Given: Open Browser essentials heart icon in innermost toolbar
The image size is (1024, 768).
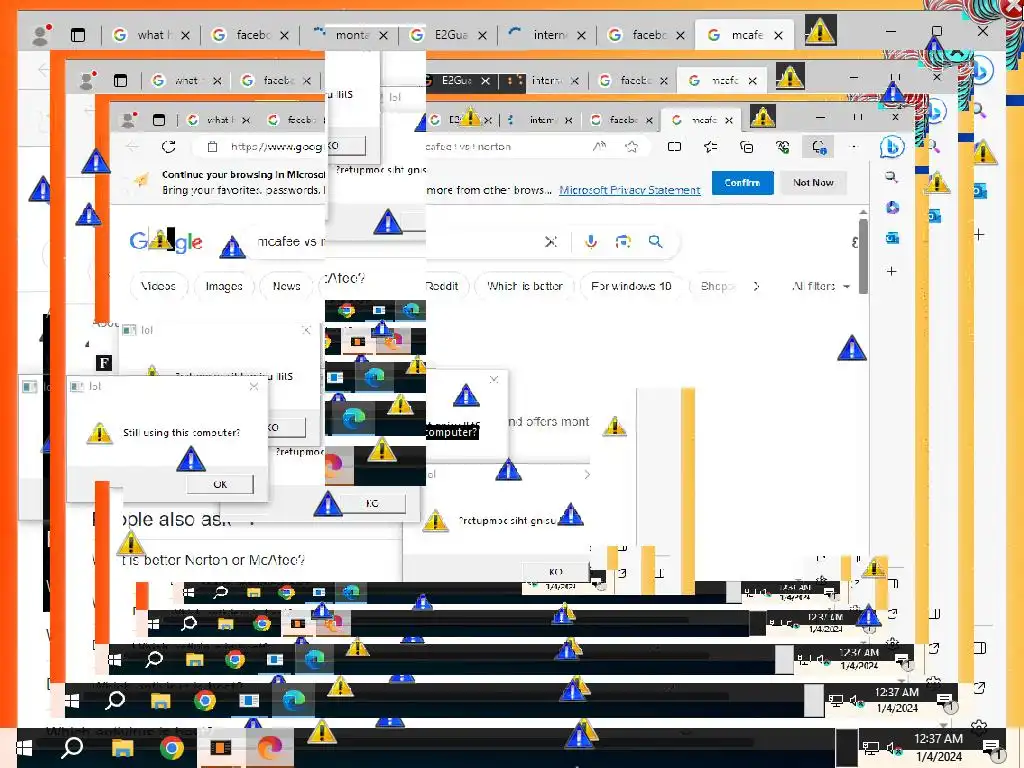Looking at the screenshot, I should pos(782,147).
